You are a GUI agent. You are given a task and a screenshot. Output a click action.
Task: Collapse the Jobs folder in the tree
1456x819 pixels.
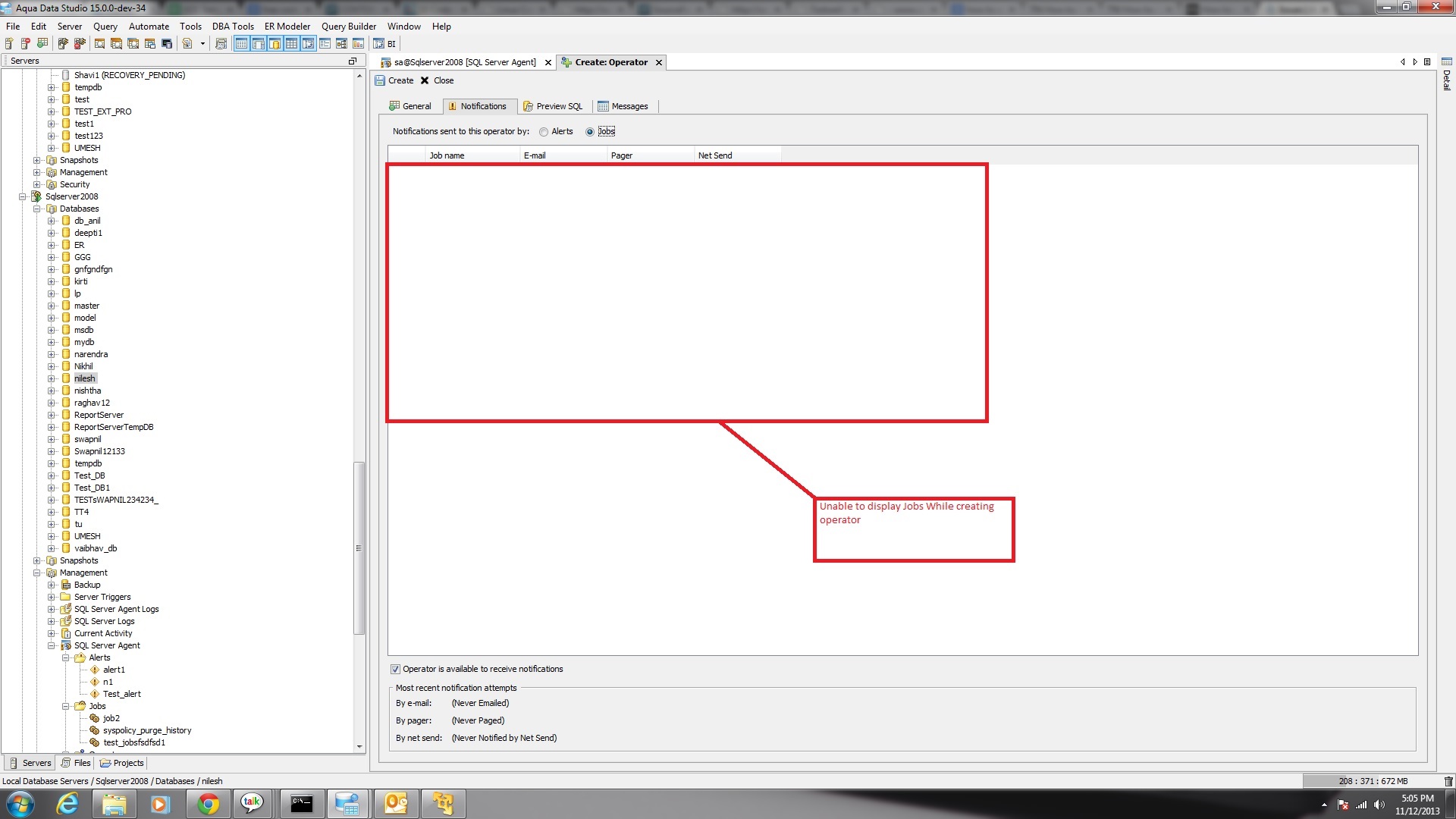coord(65,706)
